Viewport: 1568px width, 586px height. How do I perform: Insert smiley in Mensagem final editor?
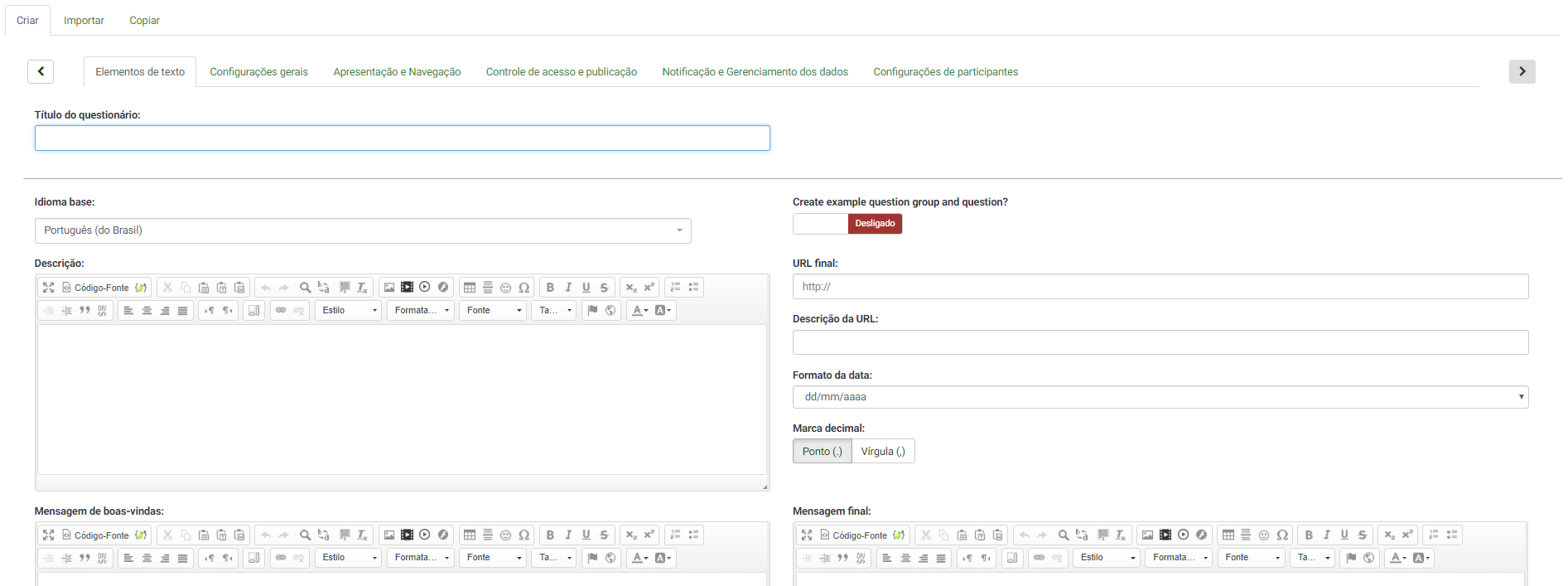click(1264, 535)
